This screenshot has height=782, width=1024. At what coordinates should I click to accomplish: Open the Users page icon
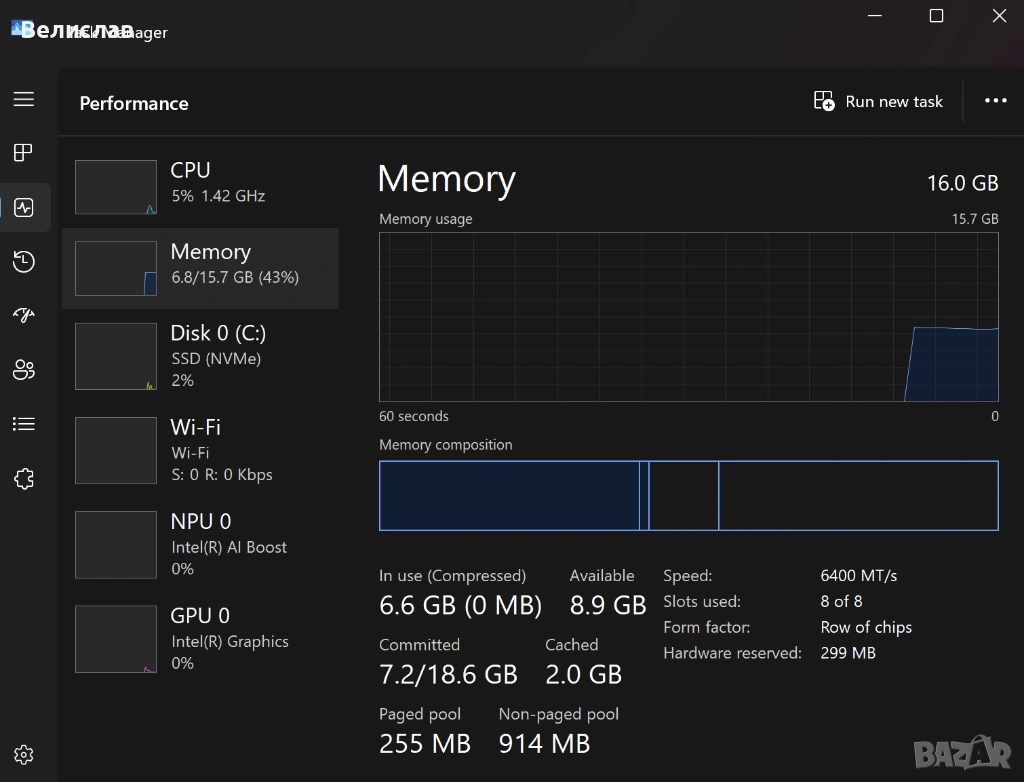click(x=24, y=370)
